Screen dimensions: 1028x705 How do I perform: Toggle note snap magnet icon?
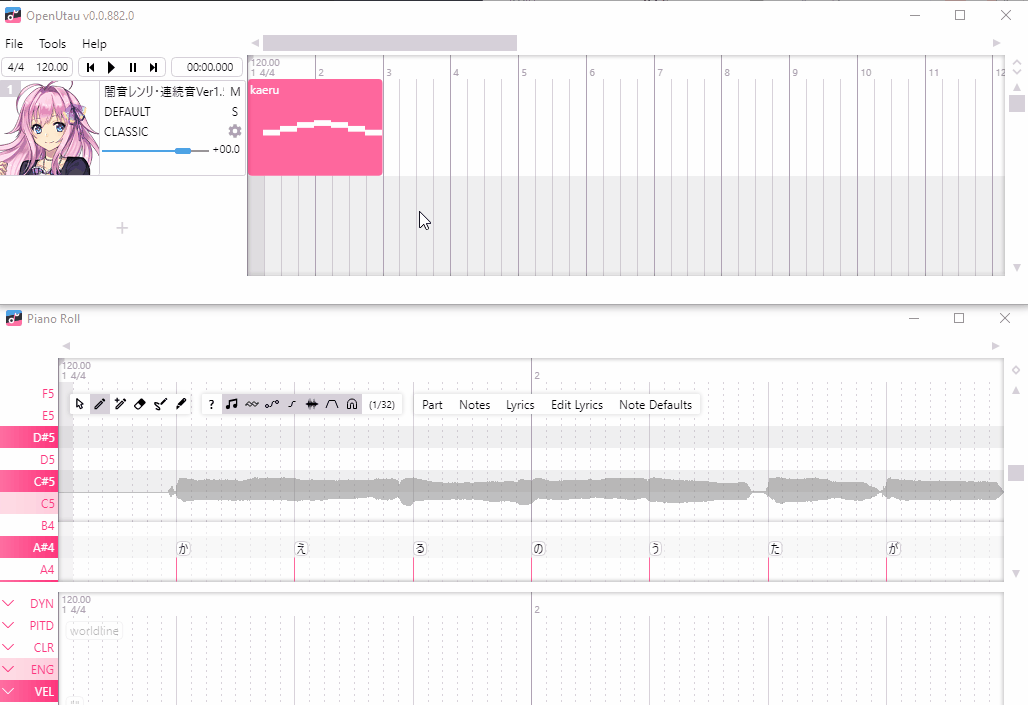[x=352, y=404]
